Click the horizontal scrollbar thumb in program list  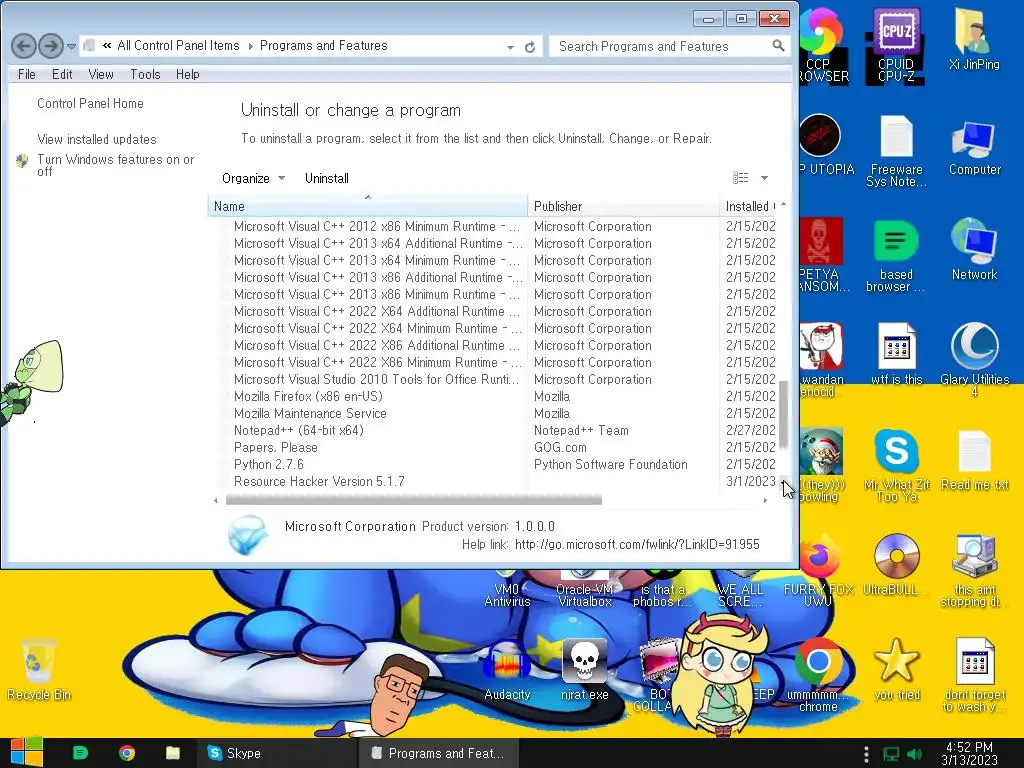pos(413,500)
